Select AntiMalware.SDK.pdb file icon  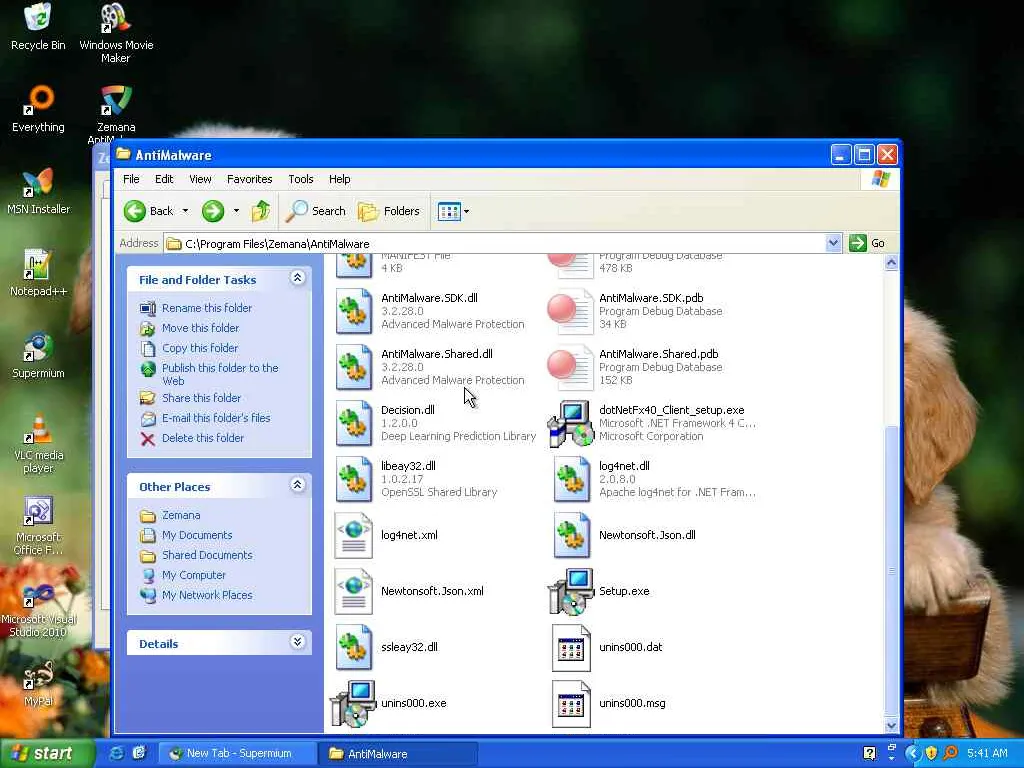pos(571,311)
